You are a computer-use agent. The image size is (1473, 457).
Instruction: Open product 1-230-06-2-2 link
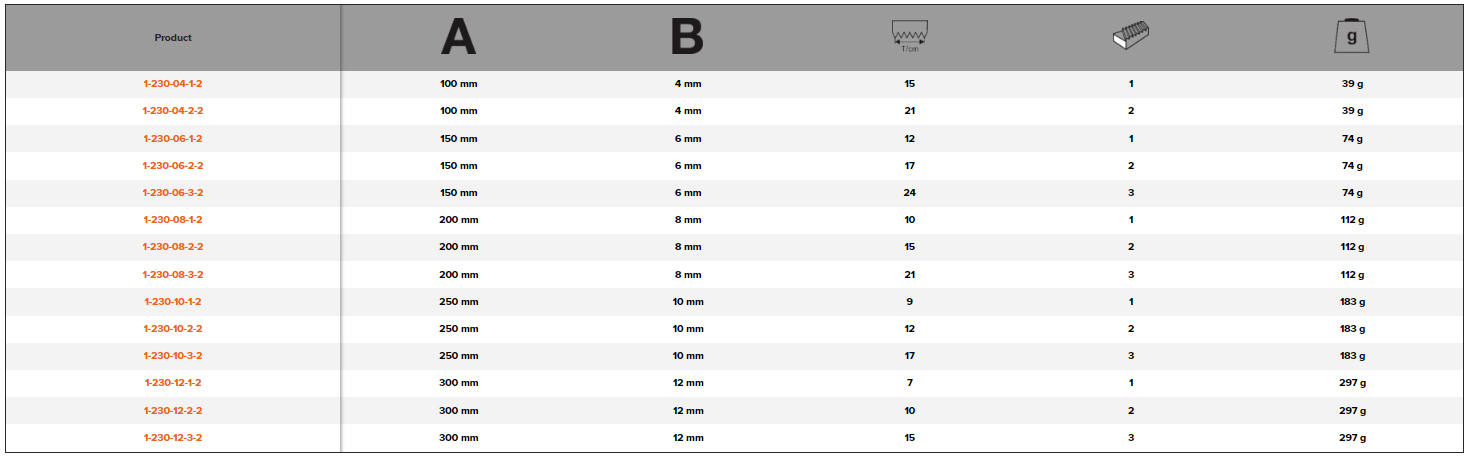pyautogui.click(x=173, y=166)
